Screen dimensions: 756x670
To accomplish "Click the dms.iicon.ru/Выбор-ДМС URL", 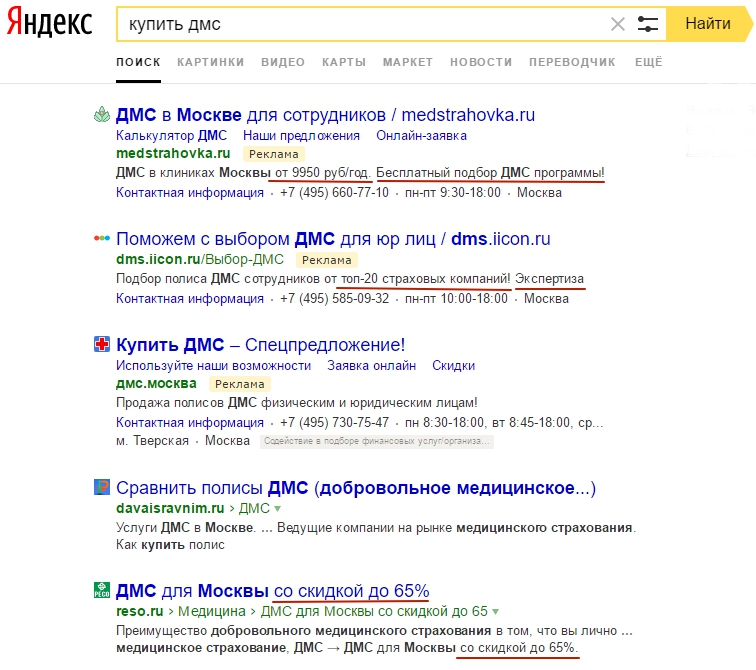I will [200, 259].
